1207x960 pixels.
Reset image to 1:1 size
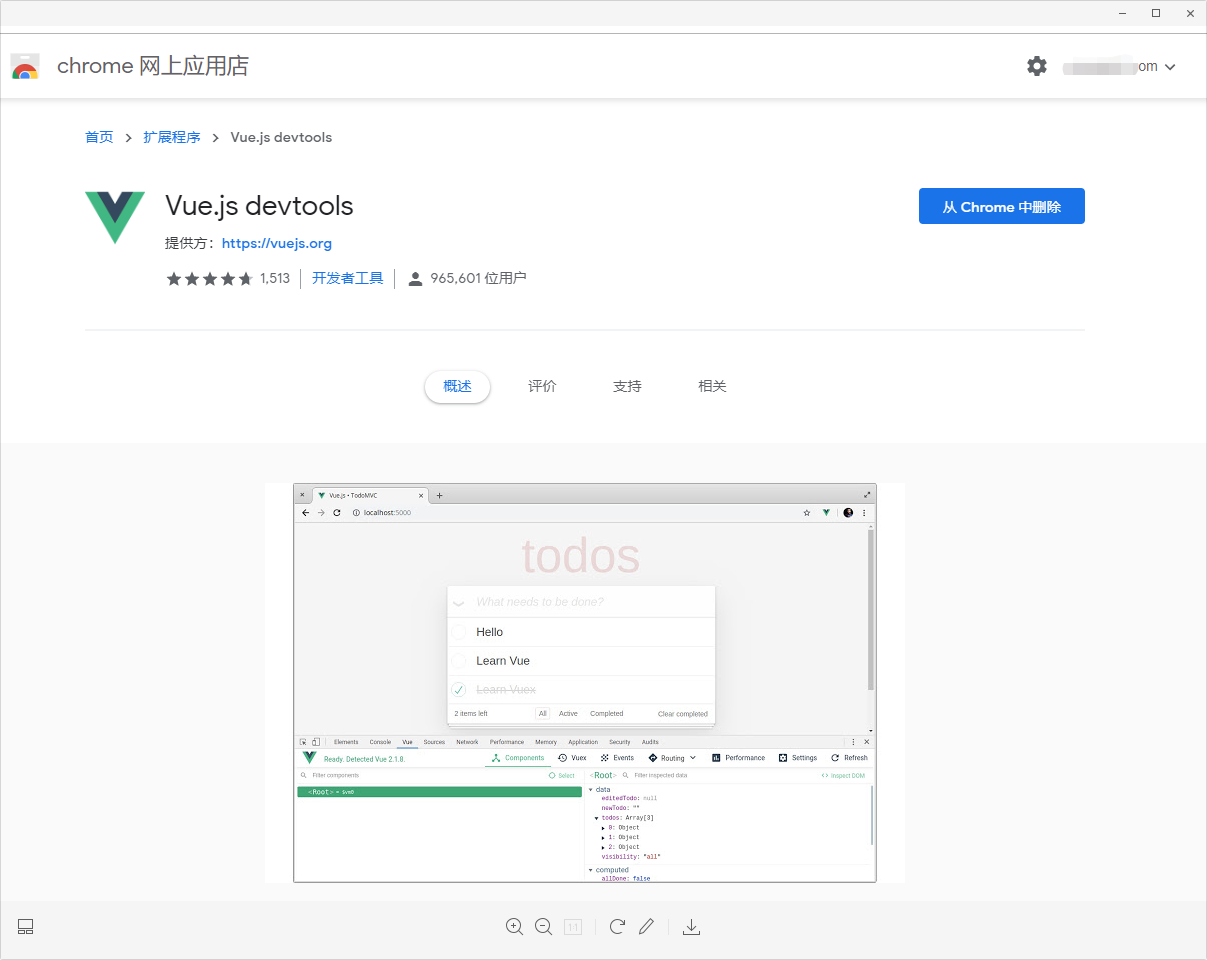(x=573, y=927)
